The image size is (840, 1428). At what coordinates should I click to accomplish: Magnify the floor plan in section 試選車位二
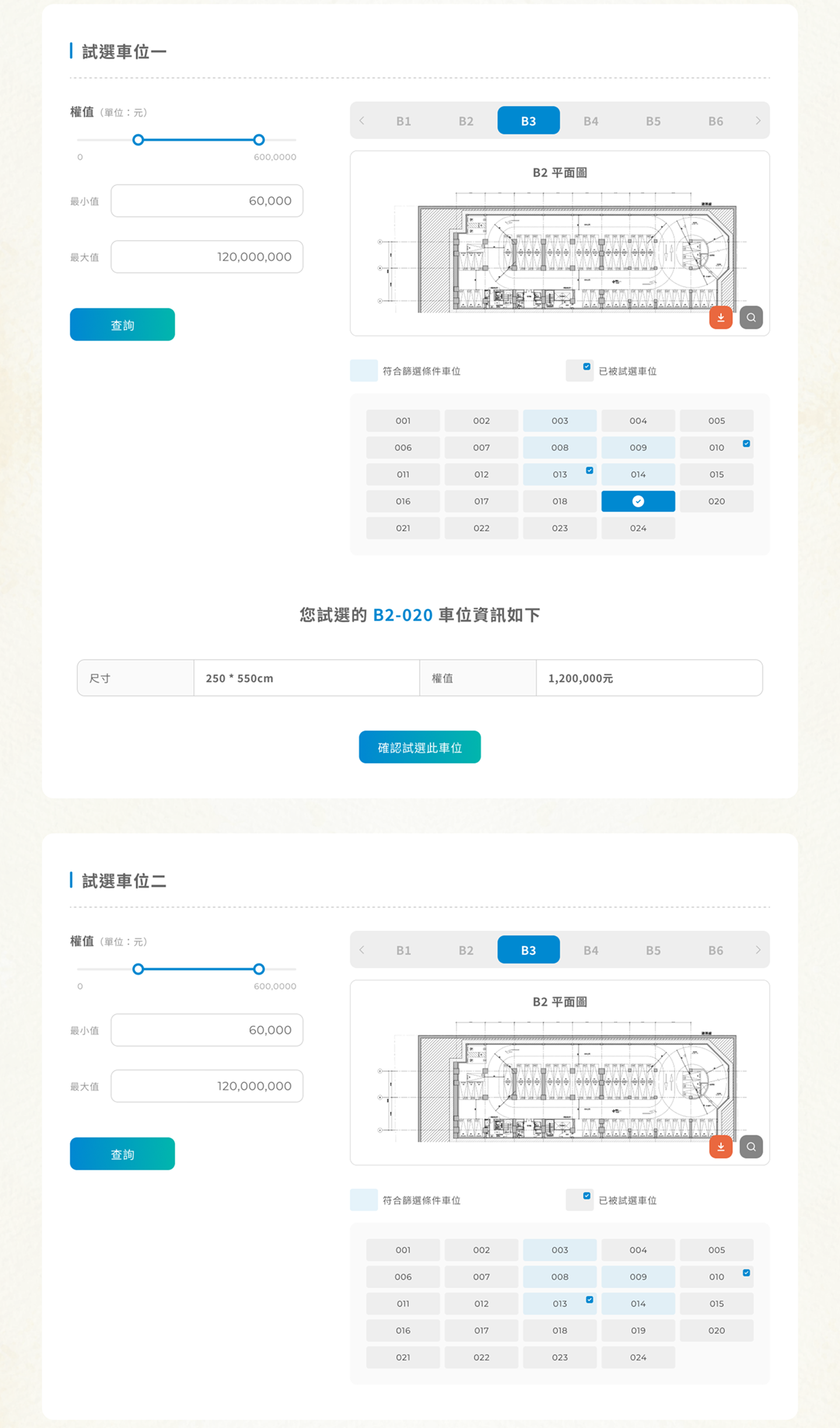(751, 1146)
